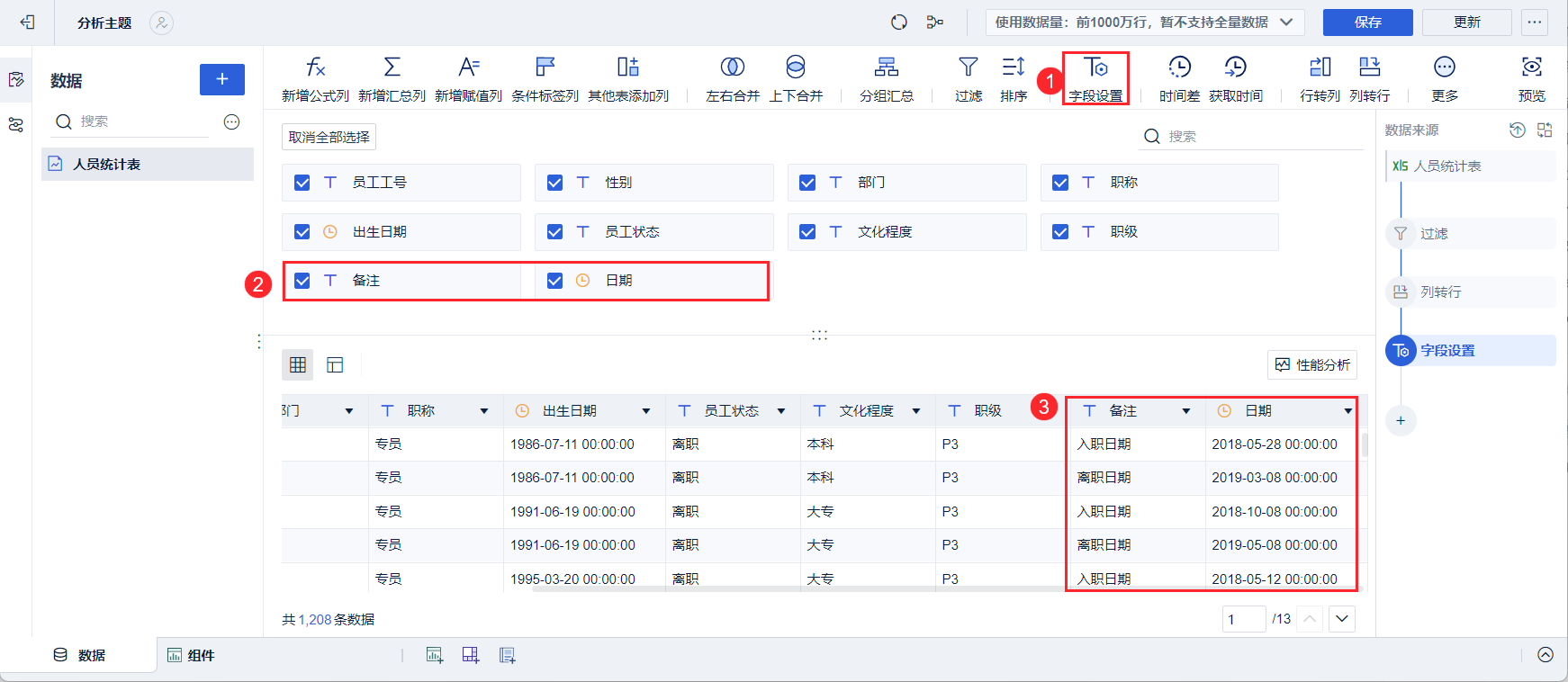Open the 职称 column header dropdown arrow
The height and width of the screenshot is (682, 1568).
[484, 411]
